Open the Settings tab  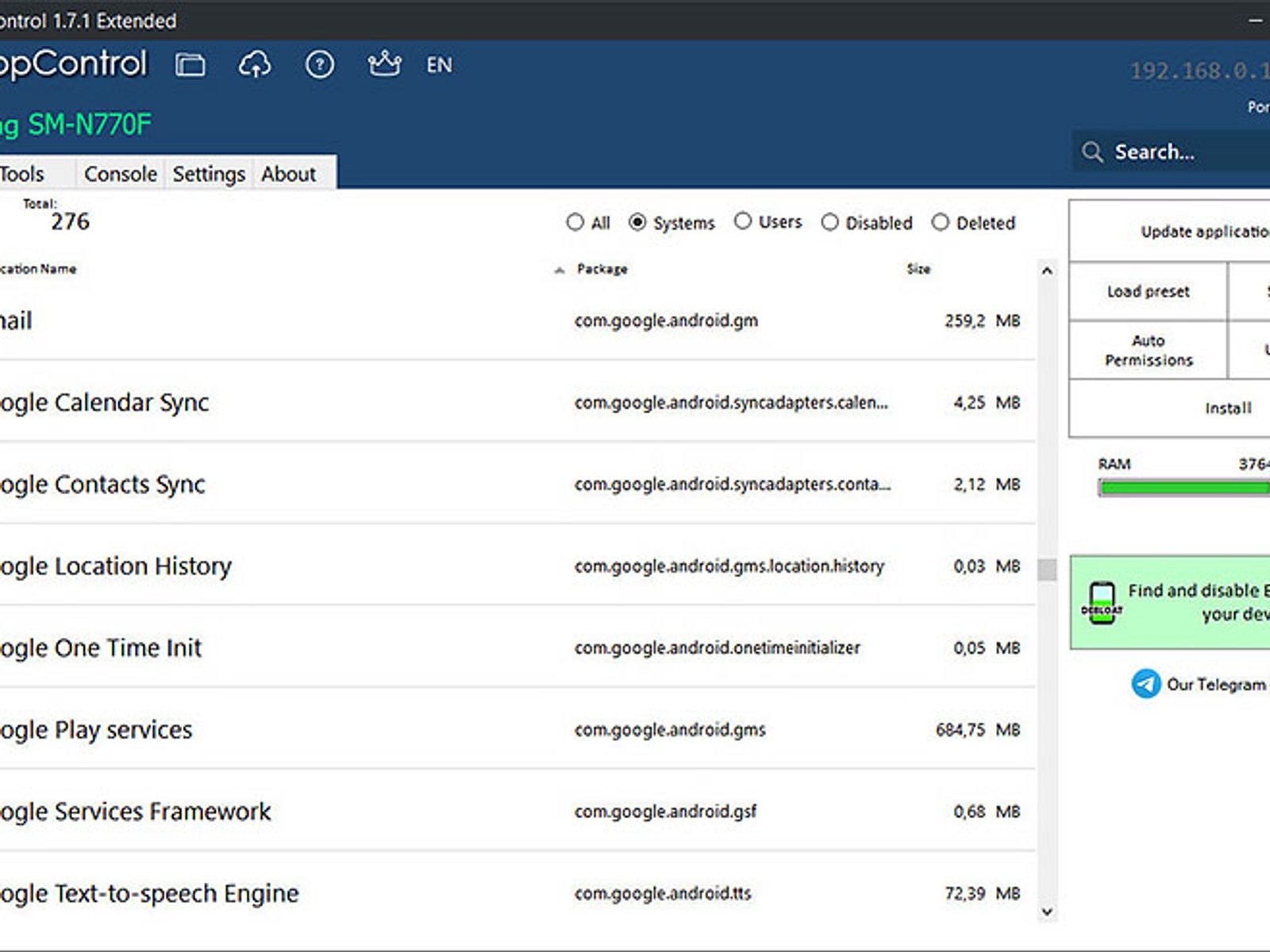[x=209, y=173]
